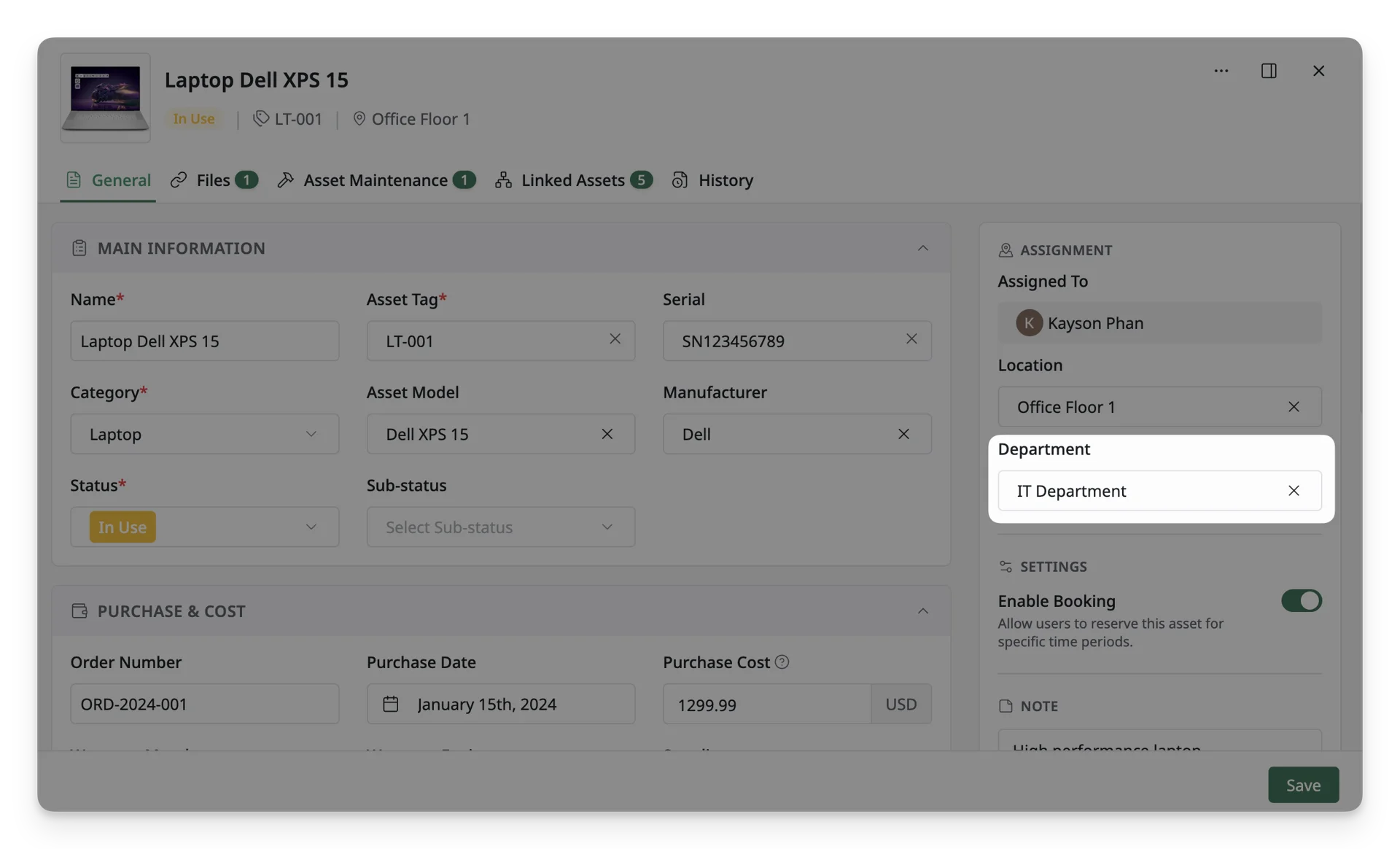Clear the Asset Tag LT-001 field

click(x=615, y=339)
